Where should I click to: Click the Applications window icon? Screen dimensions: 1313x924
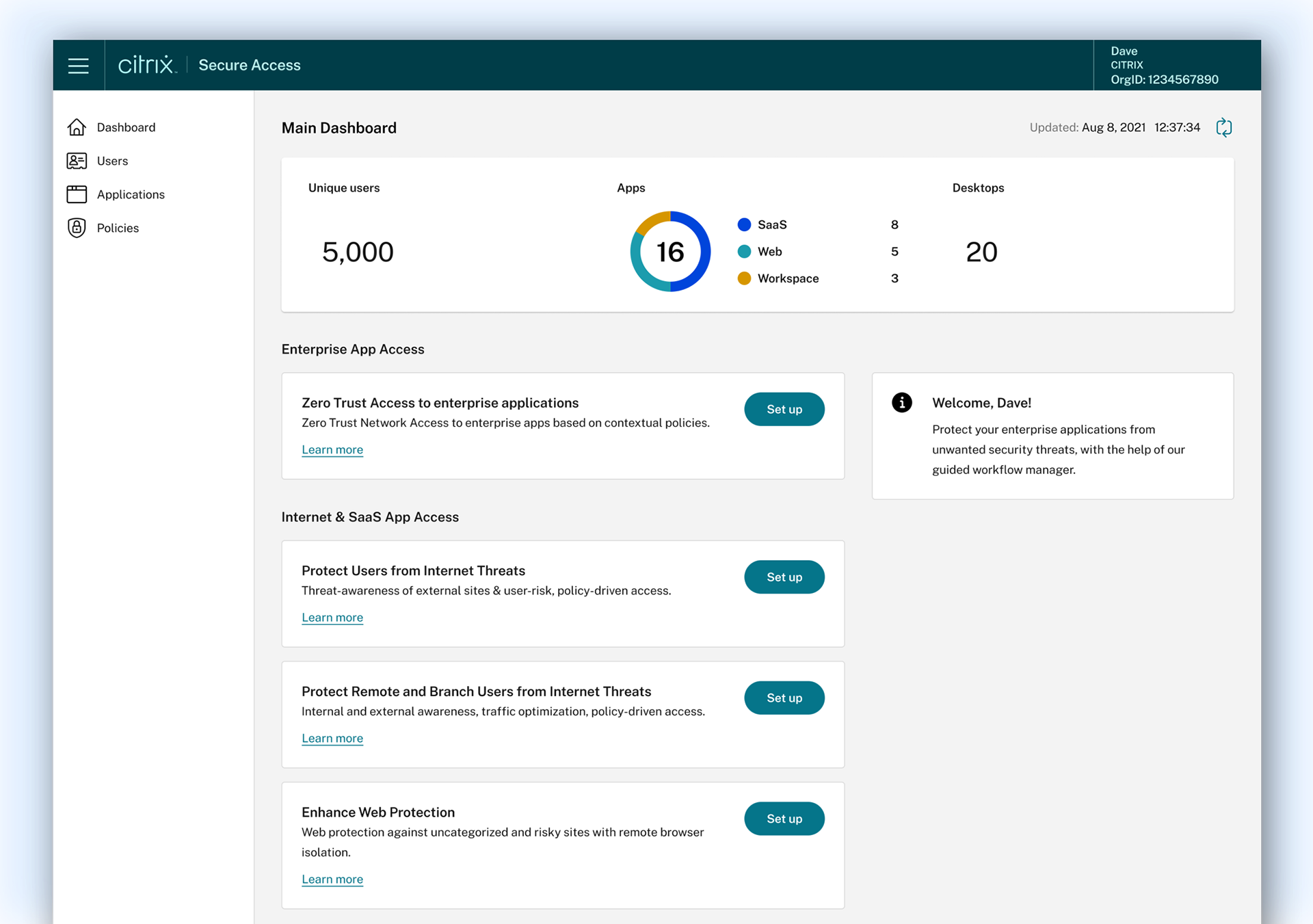(77, 194)
